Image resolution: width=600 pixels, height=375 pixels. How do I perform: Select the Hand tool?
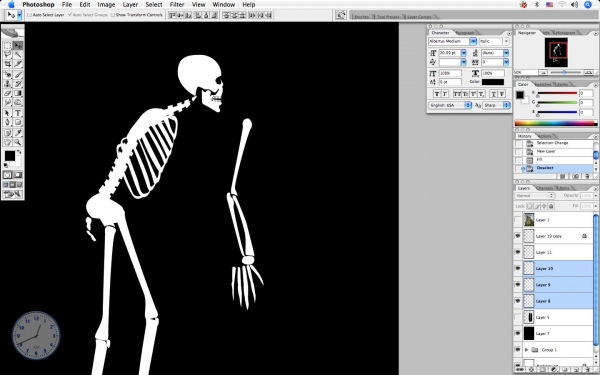(x=7, y=142)
